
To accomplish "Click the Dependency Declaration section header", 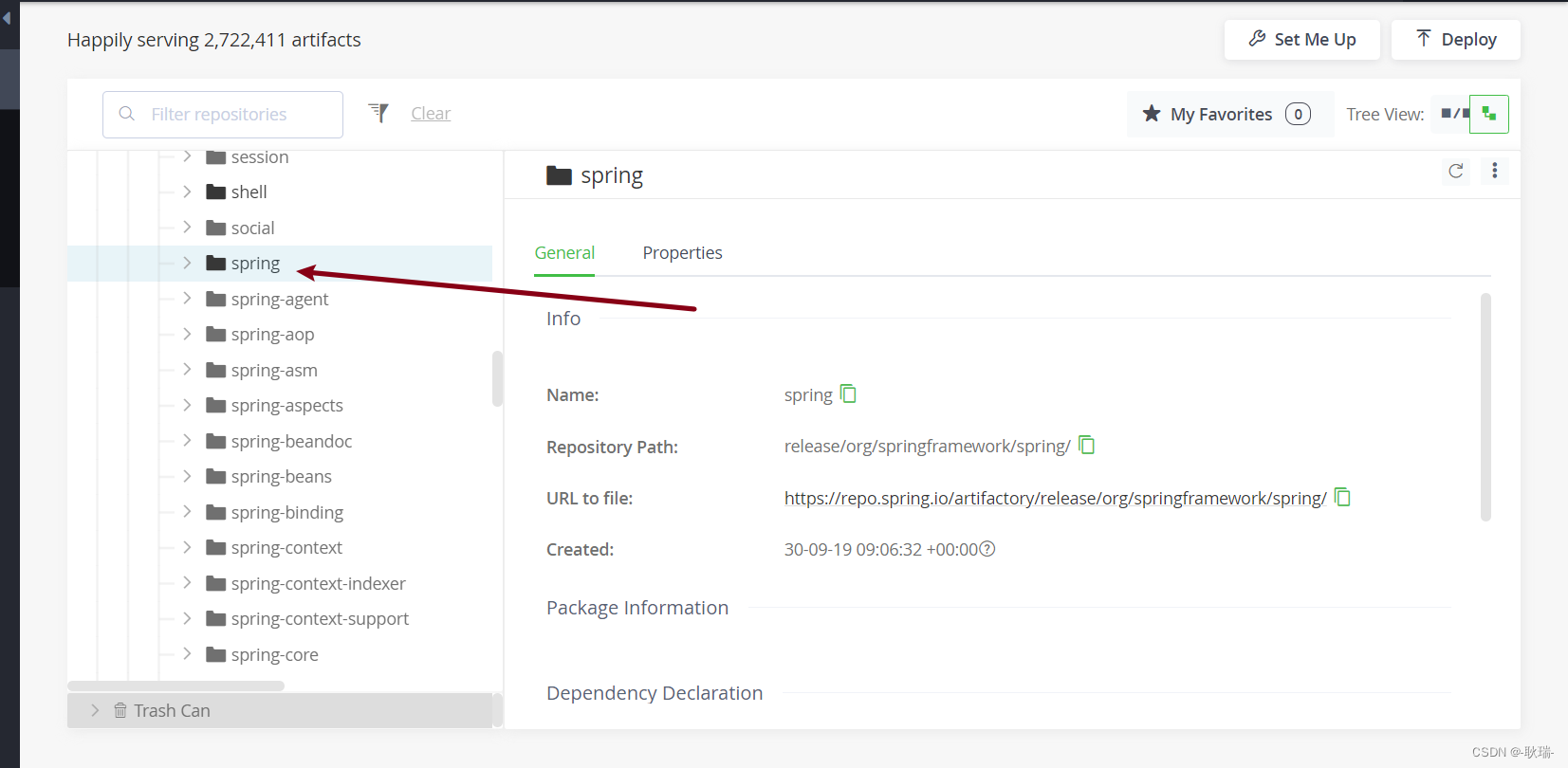I will (655, 693).
